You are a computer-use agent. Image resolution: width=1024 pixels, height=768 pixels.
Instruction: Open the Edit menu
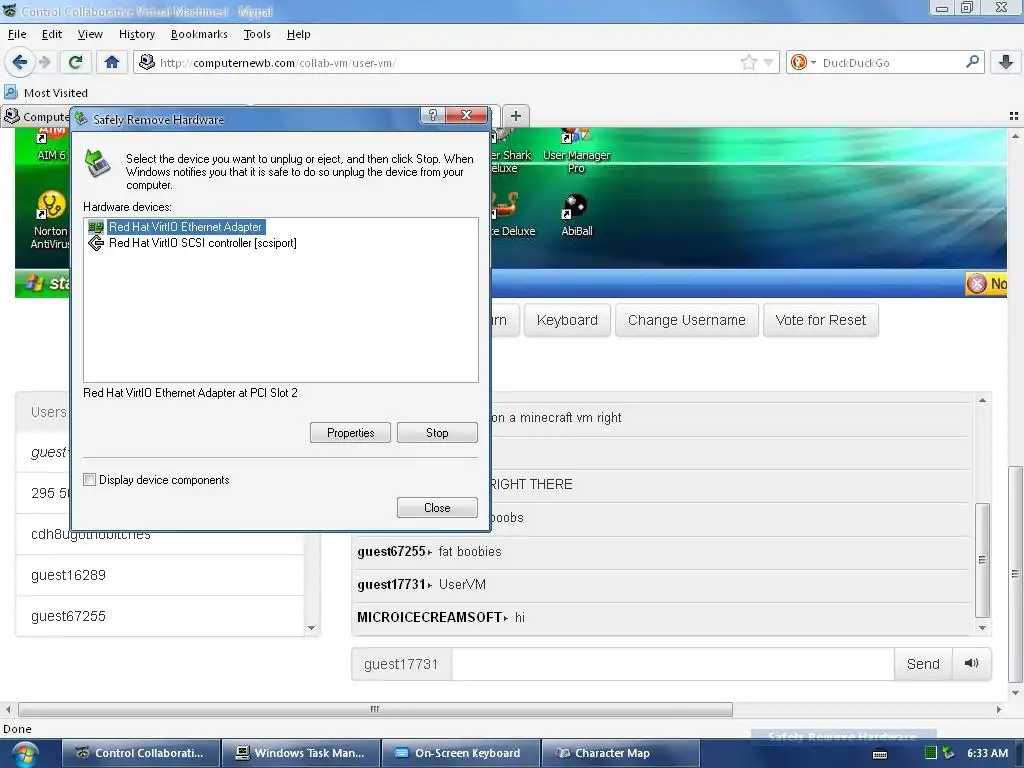pyautogui.click(x=52, y=34)
